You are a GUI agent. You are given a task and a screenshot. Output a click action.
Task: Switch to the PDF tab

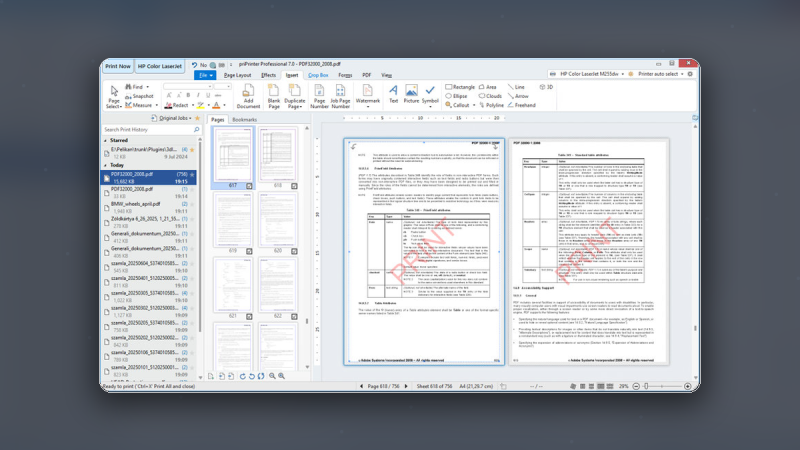(x=366, y=75)
